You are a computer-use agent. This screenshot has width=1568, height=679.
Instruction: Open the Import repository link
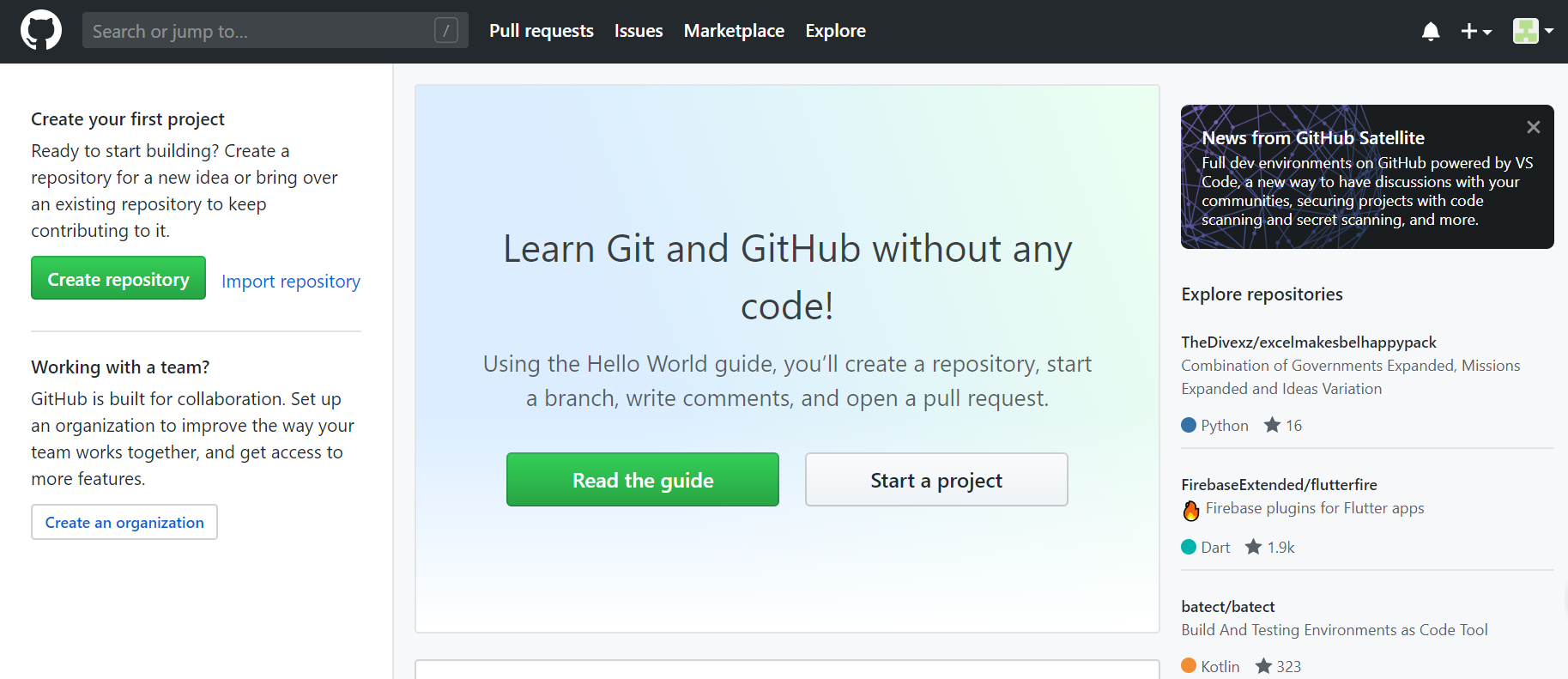click(291, 282)
